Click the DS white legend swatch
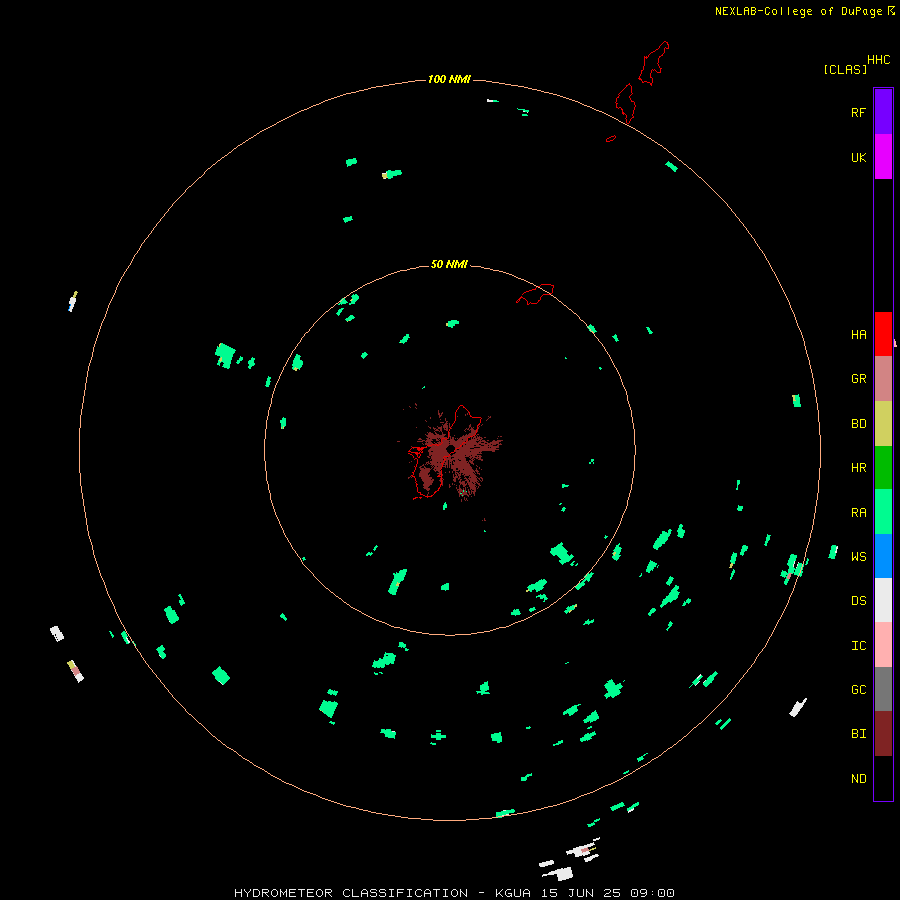The width and height of the screenshot is (900, 900). pos(883,600)
